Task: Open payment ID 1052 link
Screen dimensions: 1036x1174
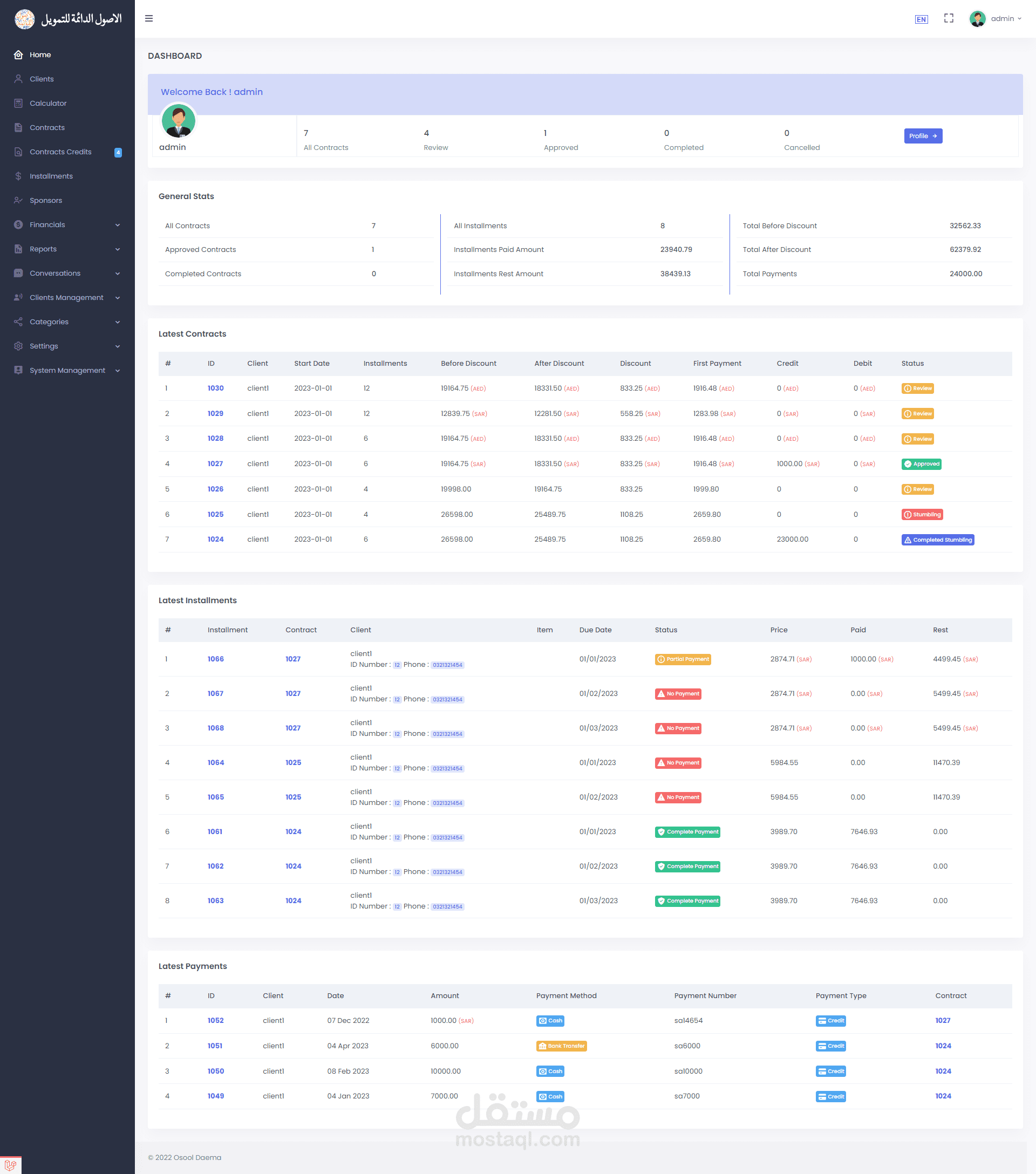Action: [215, 1021]
